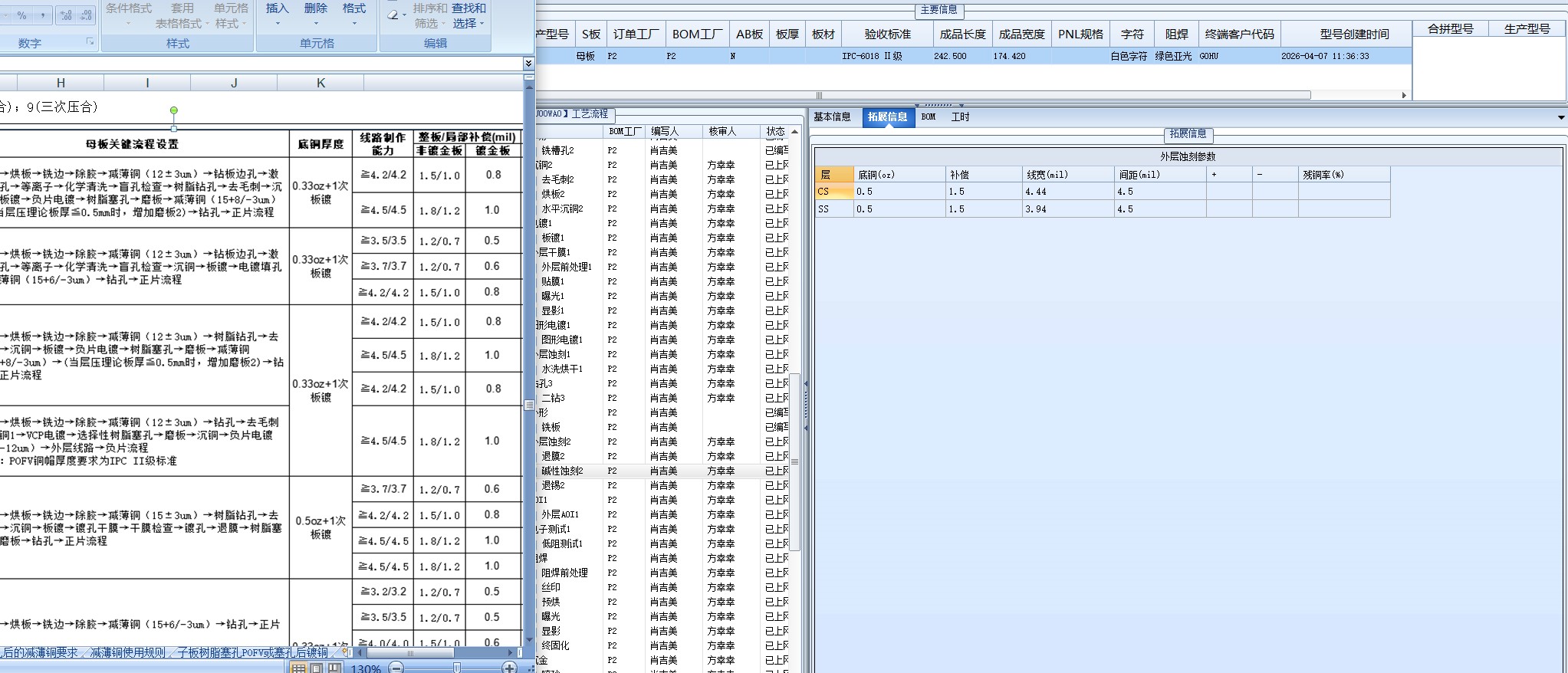Select the 终固化 process row
1568x673 pixels.
pyautogui.click(x=662, y=645)
